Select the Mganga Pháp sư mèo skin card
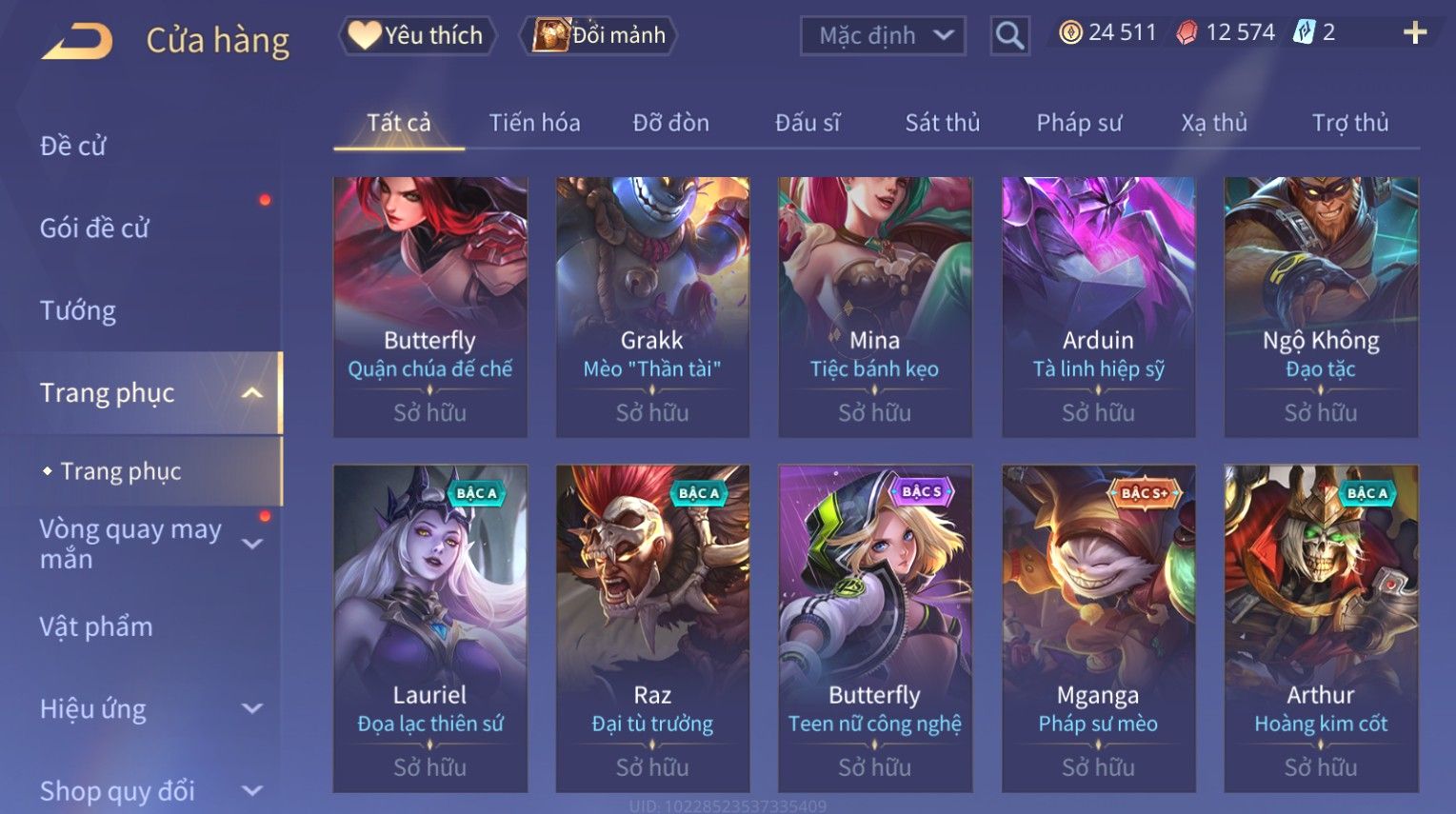The height and width of the screenshot is (814, 1456). pos(1098,628)
